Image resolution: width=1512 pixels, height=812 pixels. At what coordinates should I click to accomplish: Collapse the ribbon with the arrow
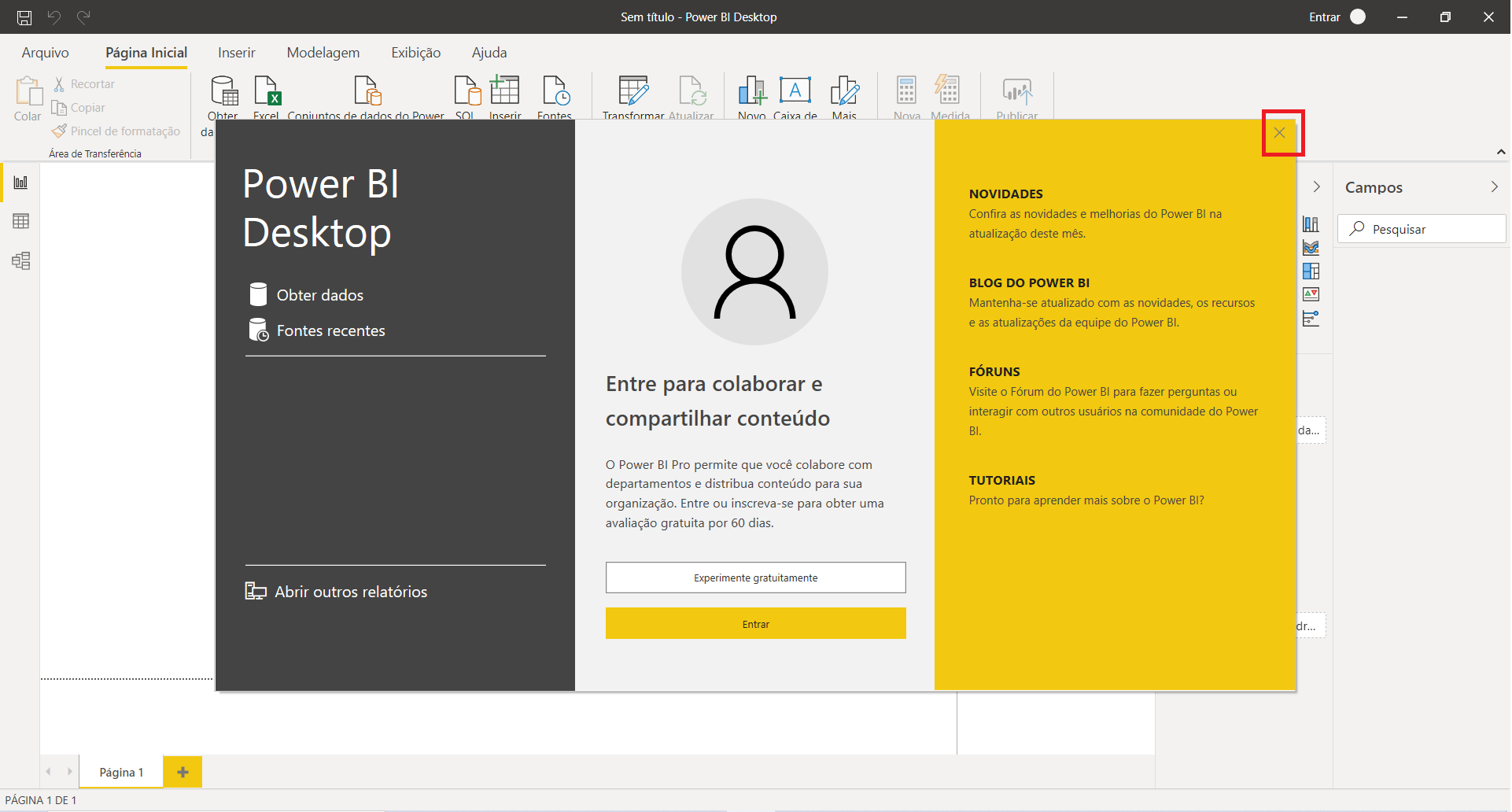(x=1501, y=152)
